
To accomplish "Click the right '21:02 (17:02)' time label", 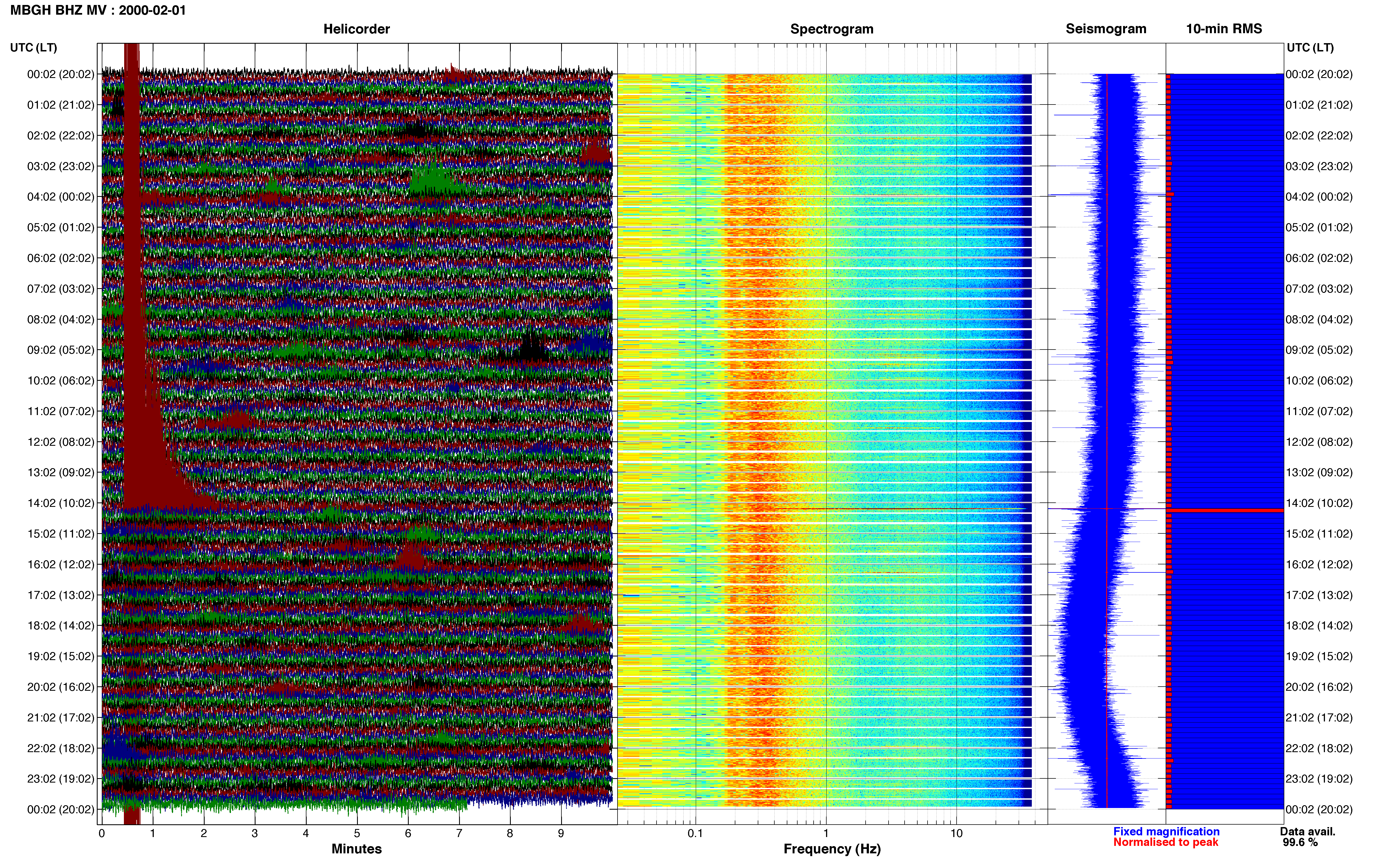I will 1319,718.
